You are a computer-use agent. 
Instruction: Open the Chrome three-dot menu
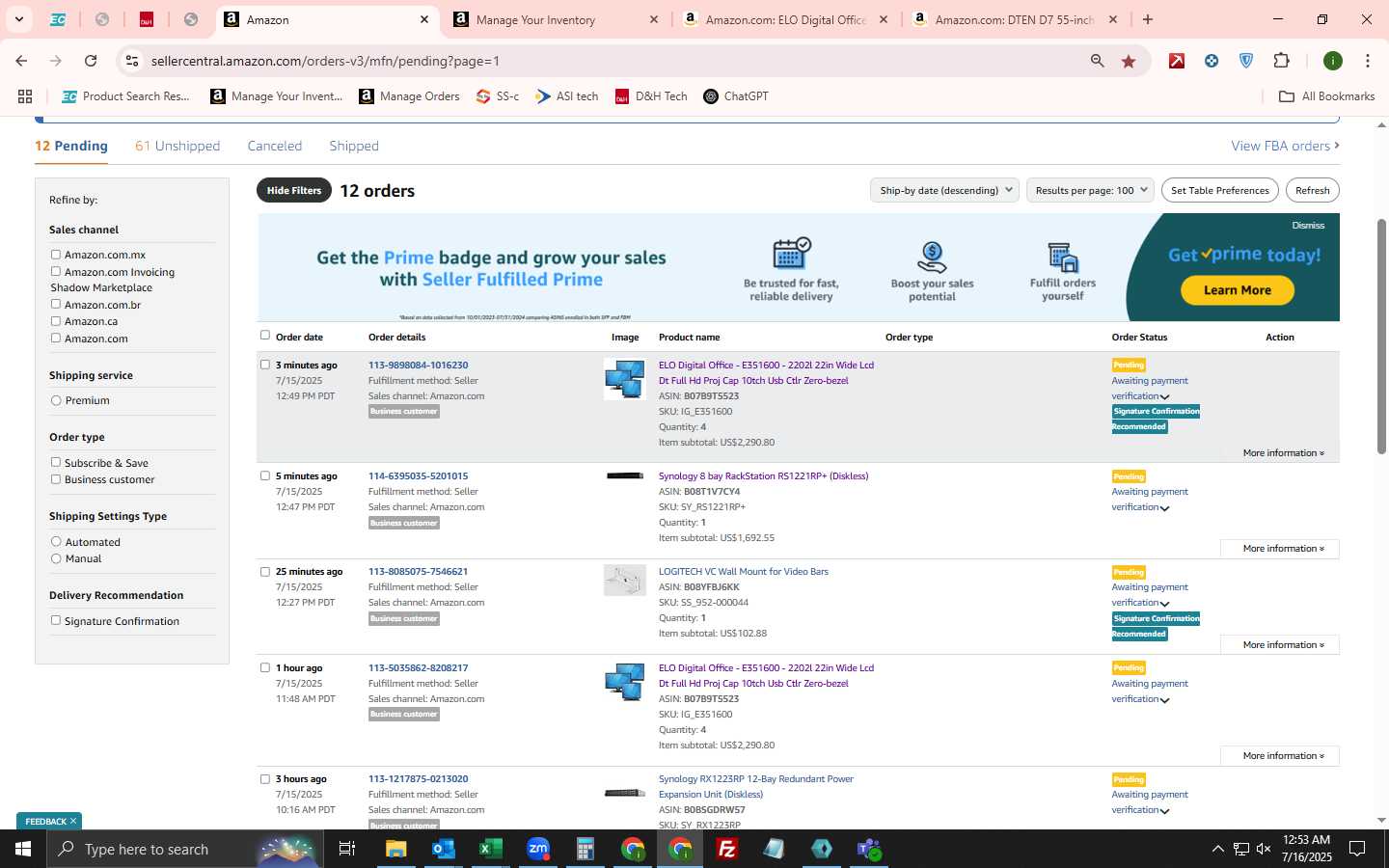click(1368, 61)
